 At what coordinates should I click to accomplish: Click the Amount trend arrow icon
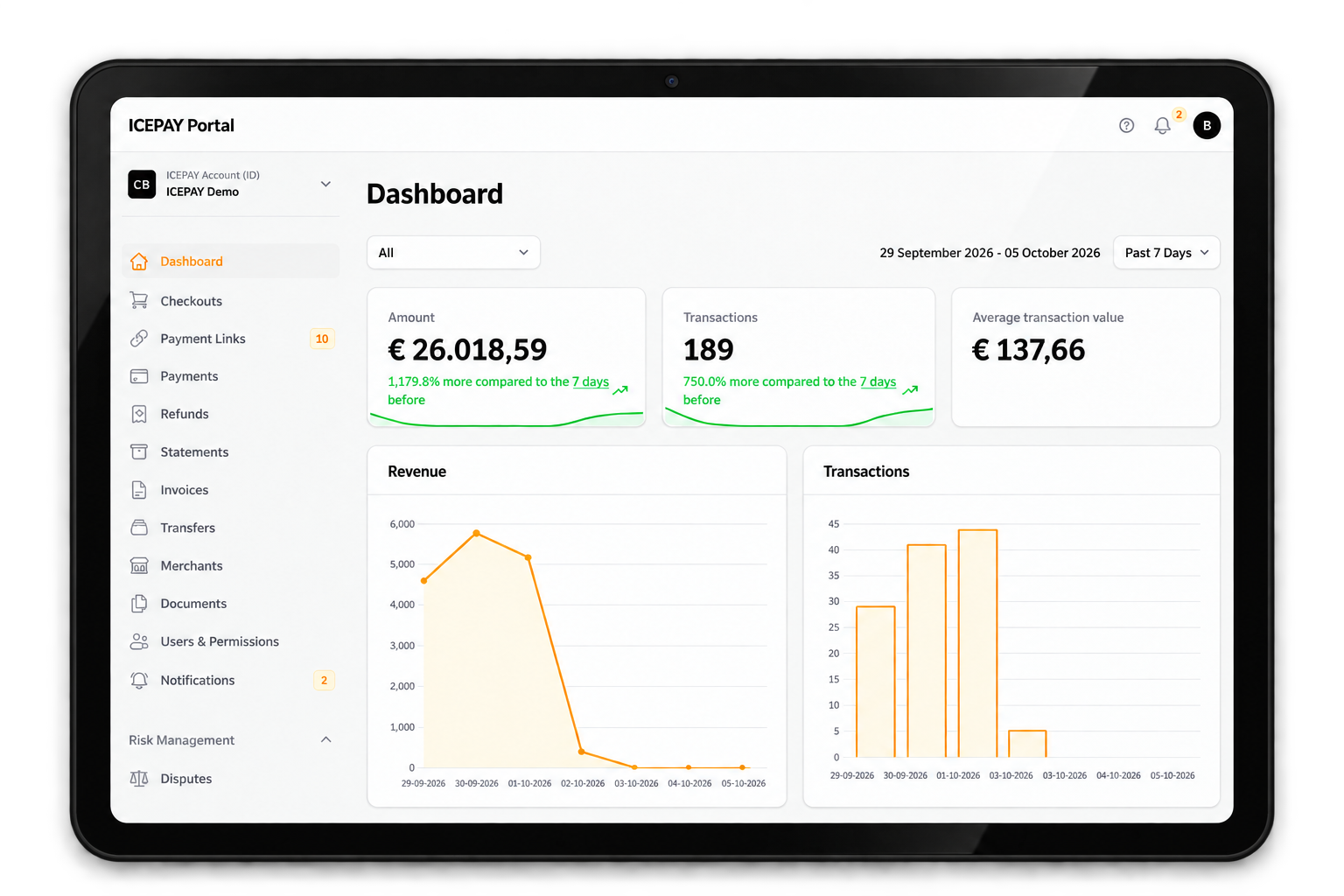pos(620,390)
